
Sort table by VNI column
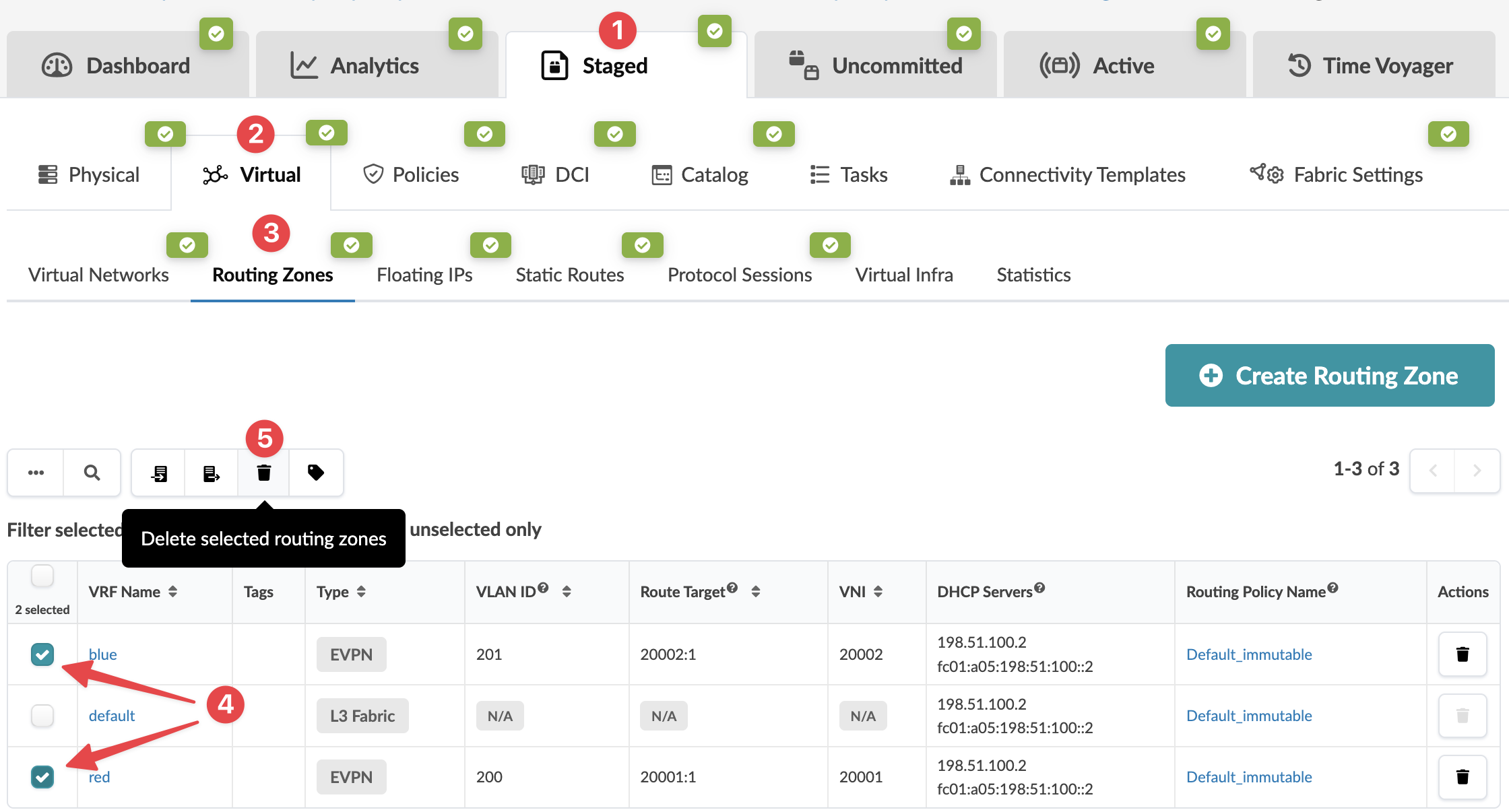878,591
